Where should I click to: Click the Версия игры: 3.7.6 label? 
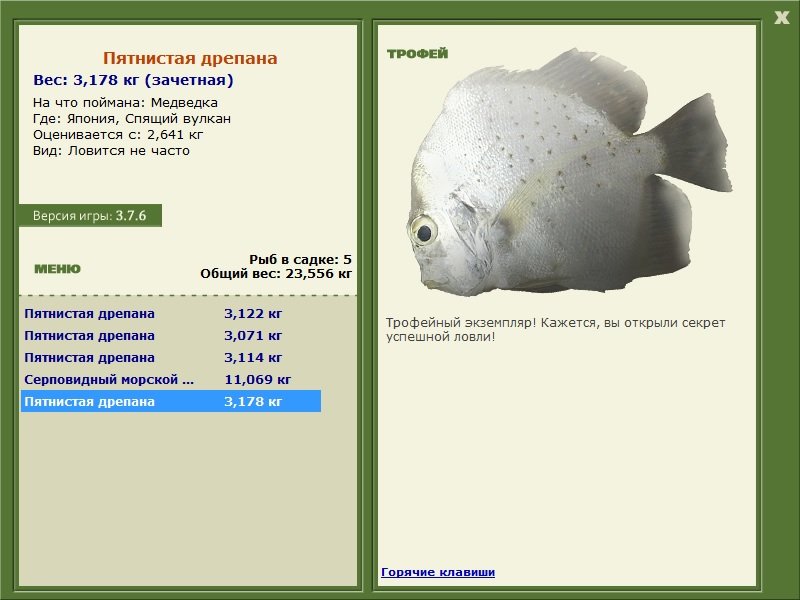90,215
